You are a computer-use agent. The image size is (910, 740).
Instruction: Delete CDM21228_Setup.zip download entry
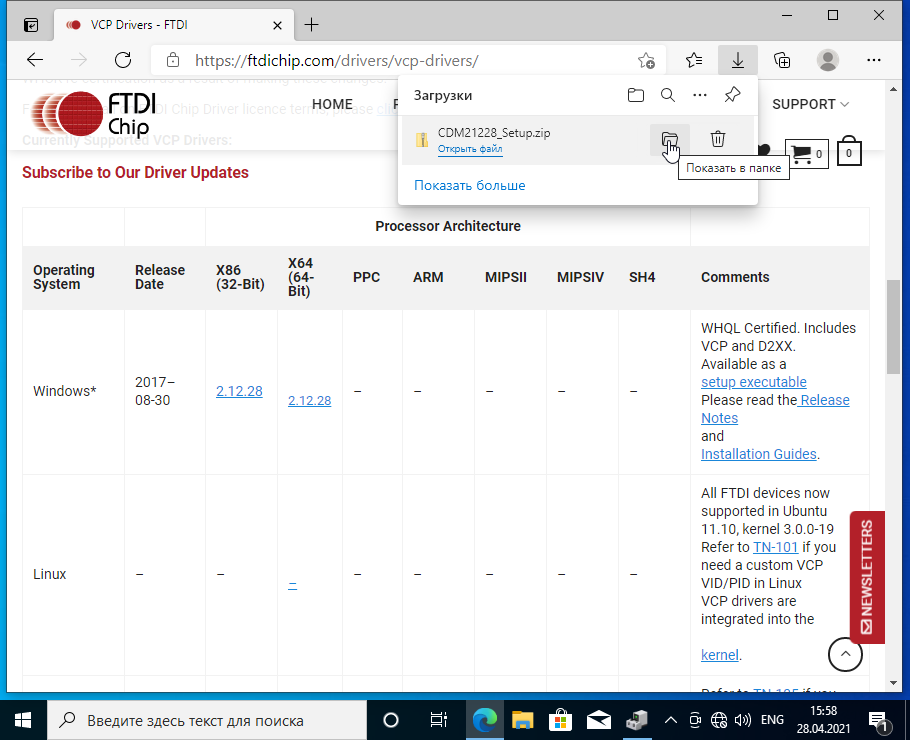[718, 139]
